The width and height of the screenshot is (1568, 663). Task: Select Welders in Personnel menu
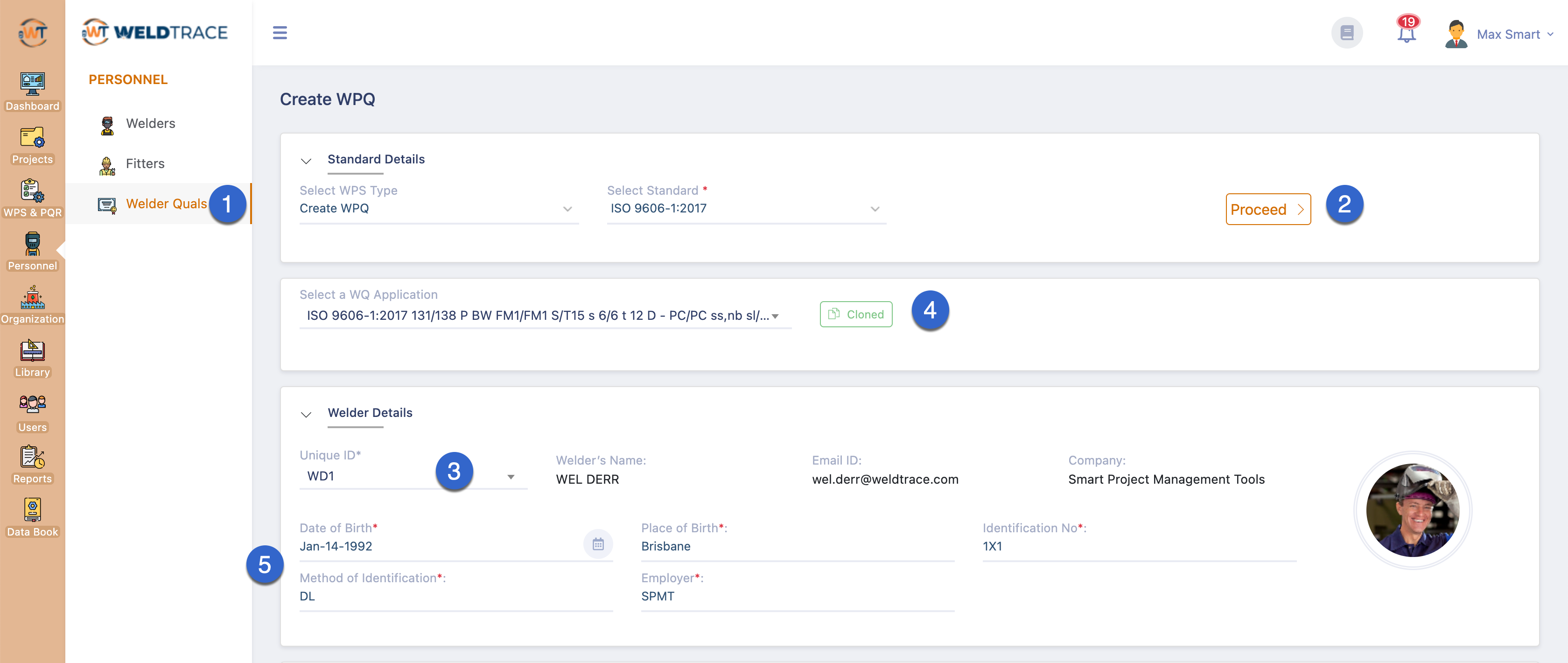point(150,124)
